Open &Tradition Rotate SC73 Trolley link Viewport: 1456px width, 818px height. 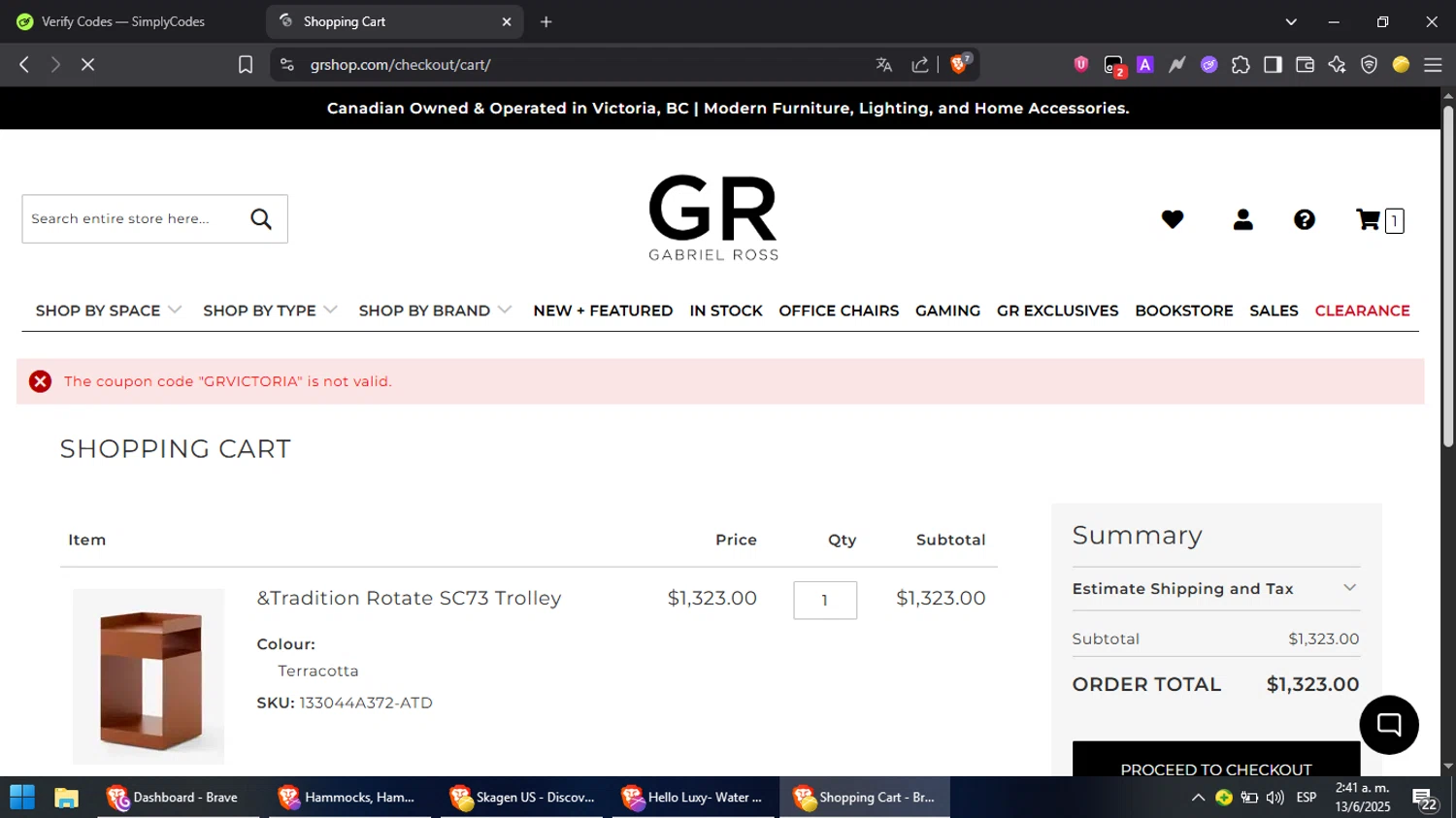click(409, 598)
